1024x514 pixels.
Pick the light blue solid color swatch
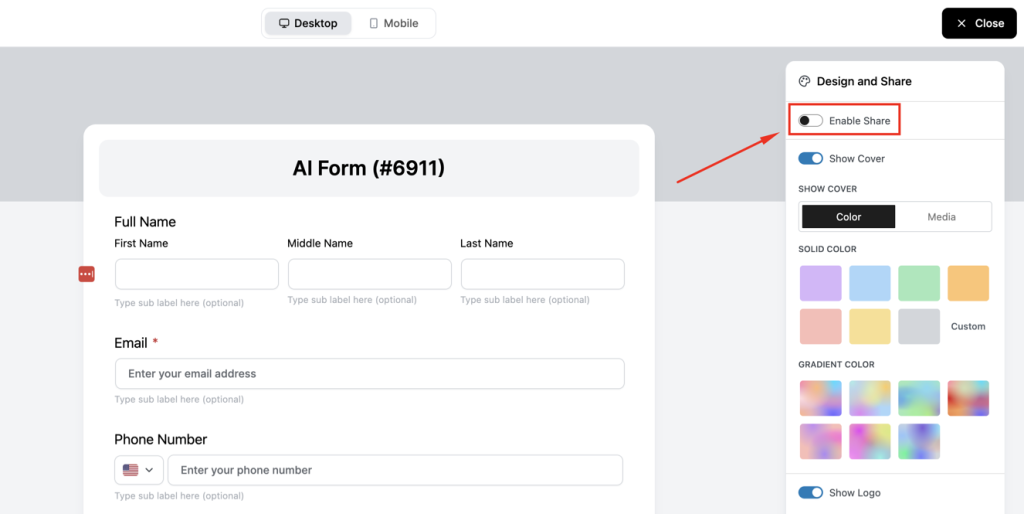[x=870, y=283]
